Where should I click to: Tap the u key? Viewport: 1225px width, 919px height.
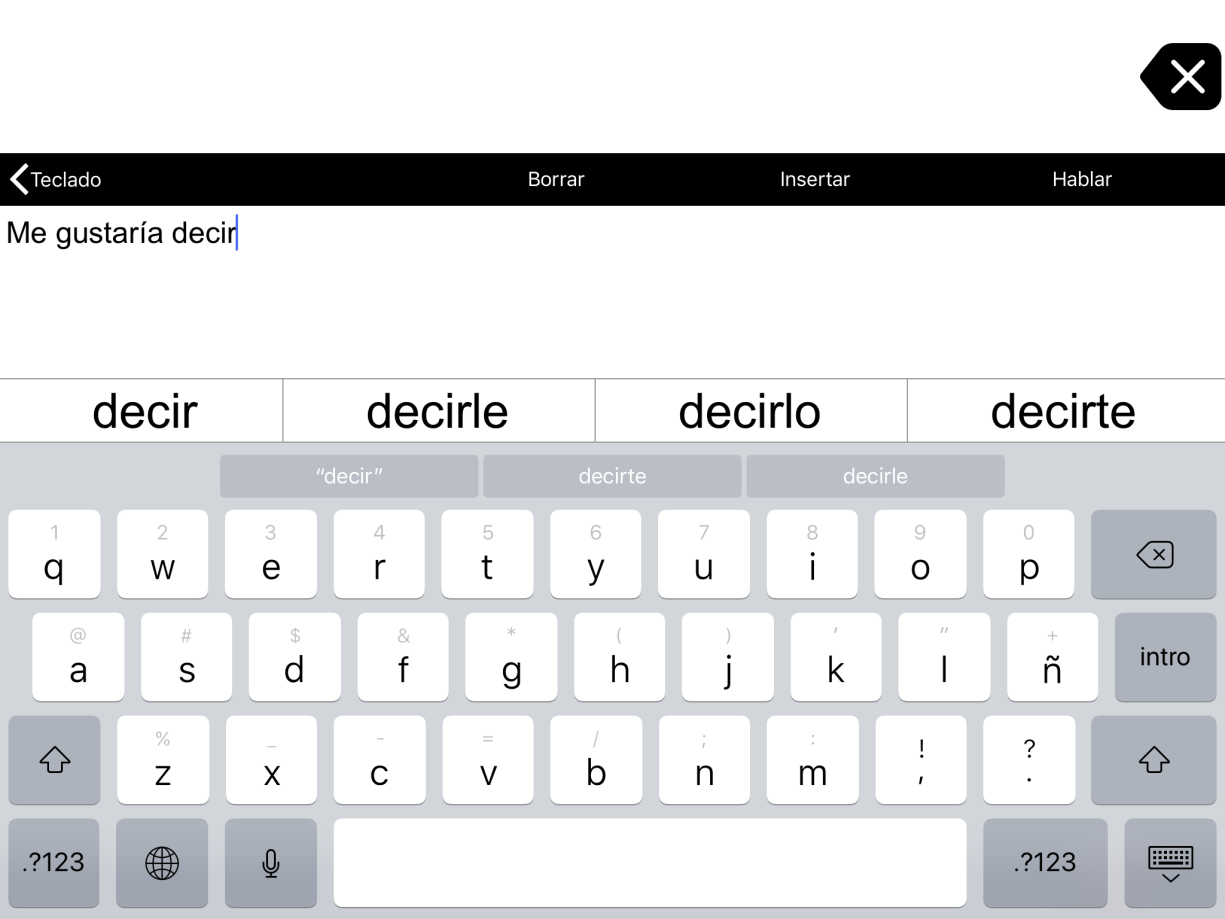pos(703,554)
